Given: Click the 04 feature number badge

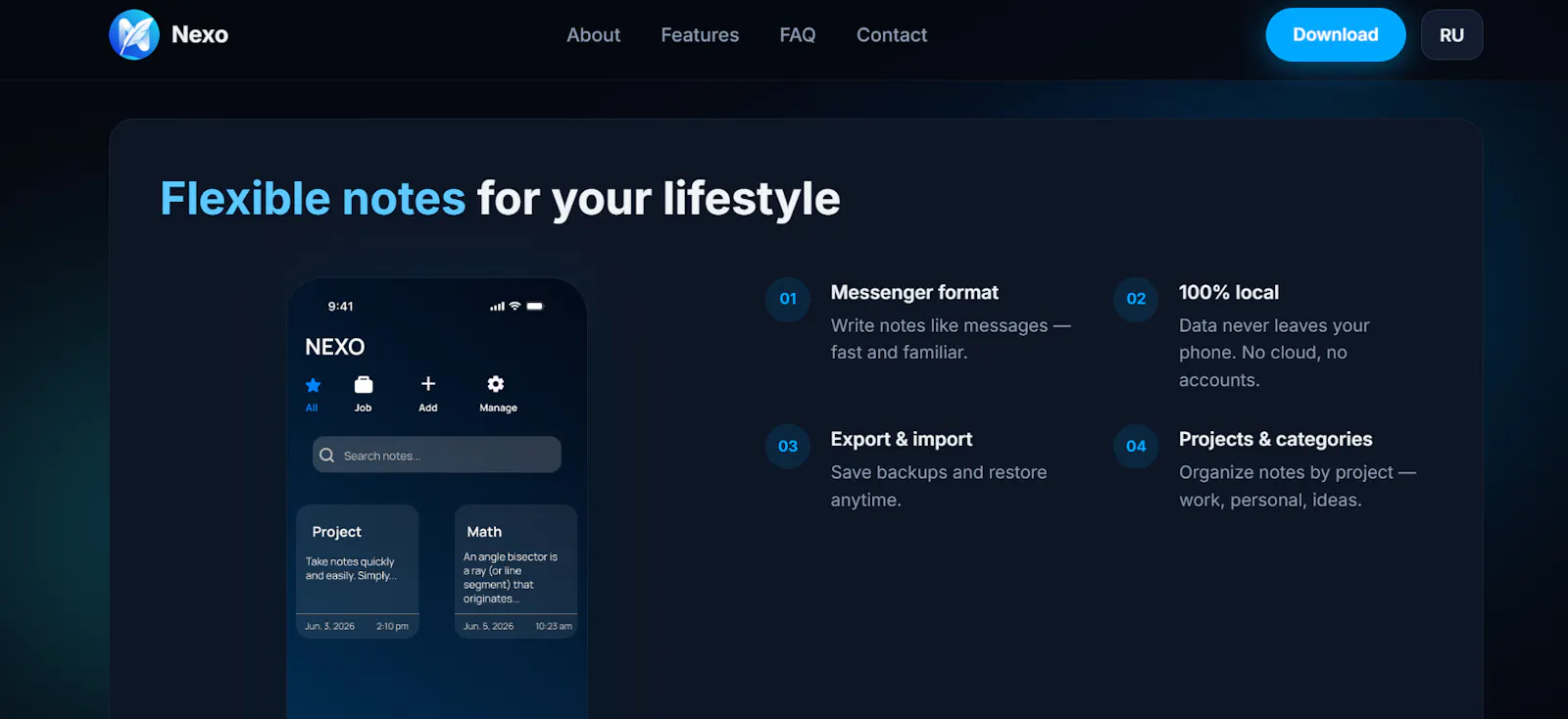Looking at the screenshot, I should click(x=1136, y=446).
